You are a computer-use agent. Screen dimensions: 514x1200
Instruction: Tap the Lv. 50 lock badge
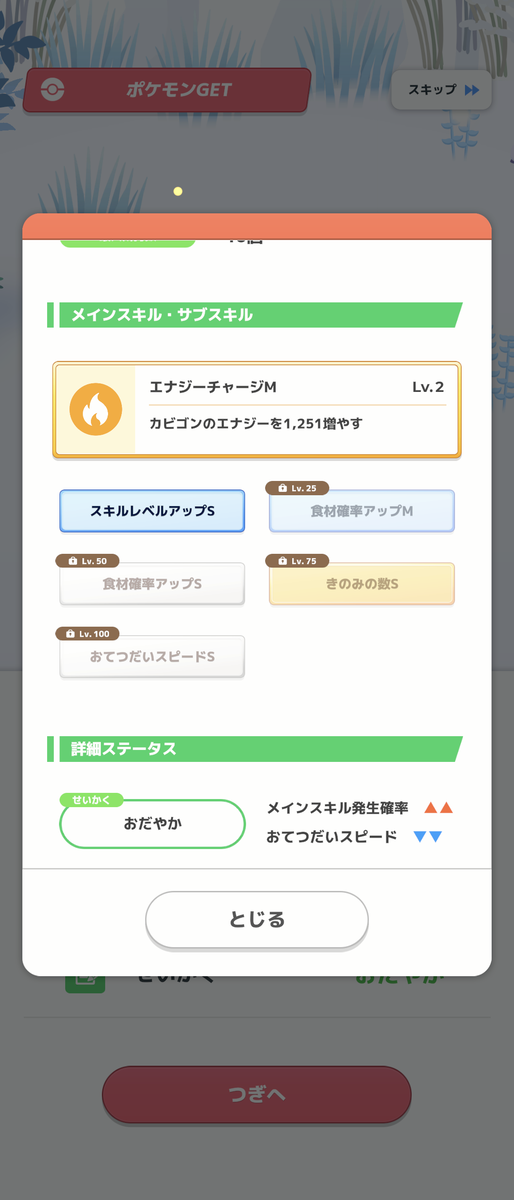(x=87, y=561)
